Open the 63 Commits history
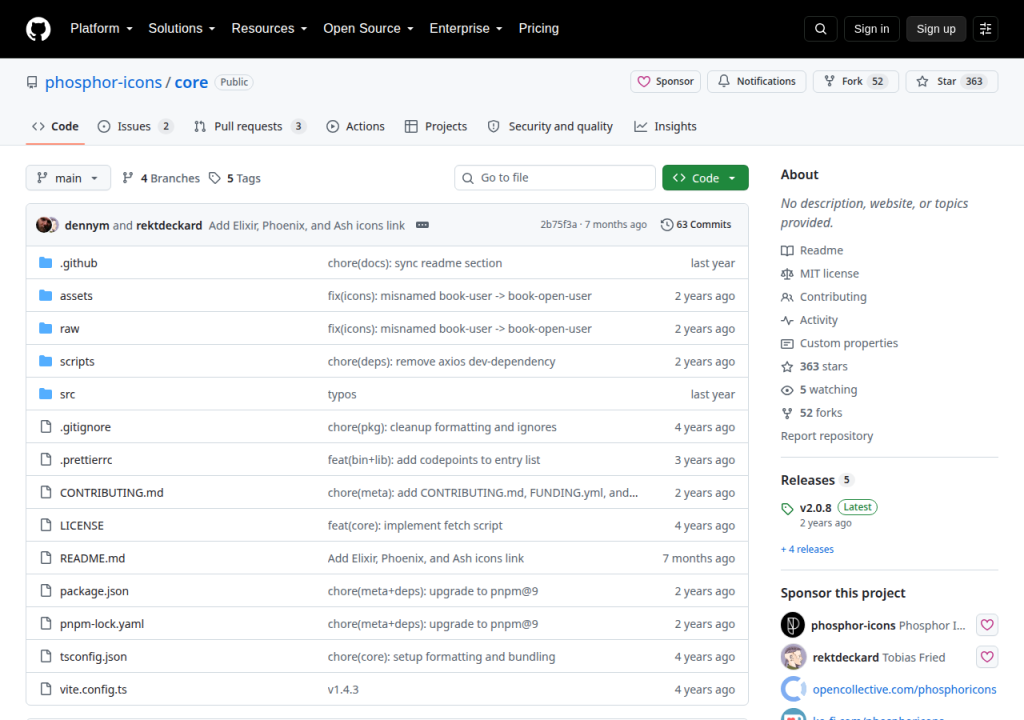1024x720 pixels. click(696, 225)
